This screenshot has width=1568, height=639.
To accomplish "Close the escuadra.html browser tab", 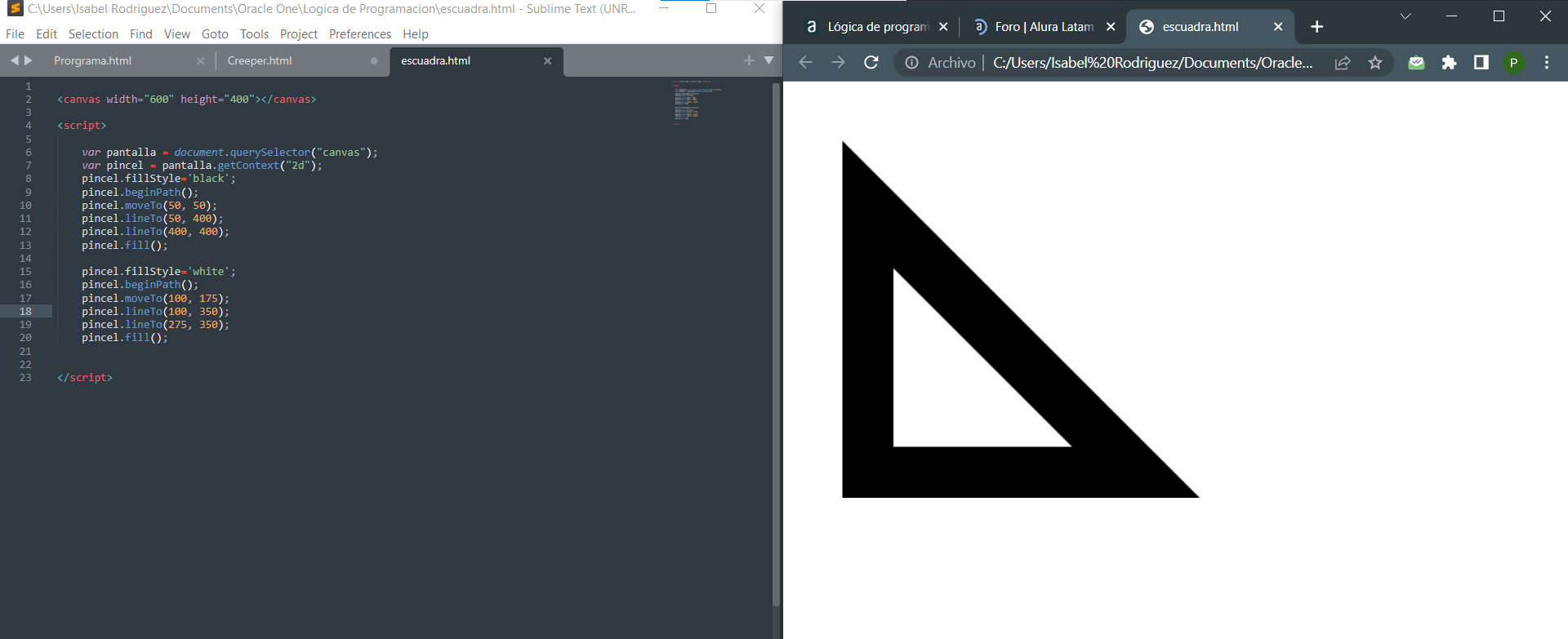I will 1278,27.
